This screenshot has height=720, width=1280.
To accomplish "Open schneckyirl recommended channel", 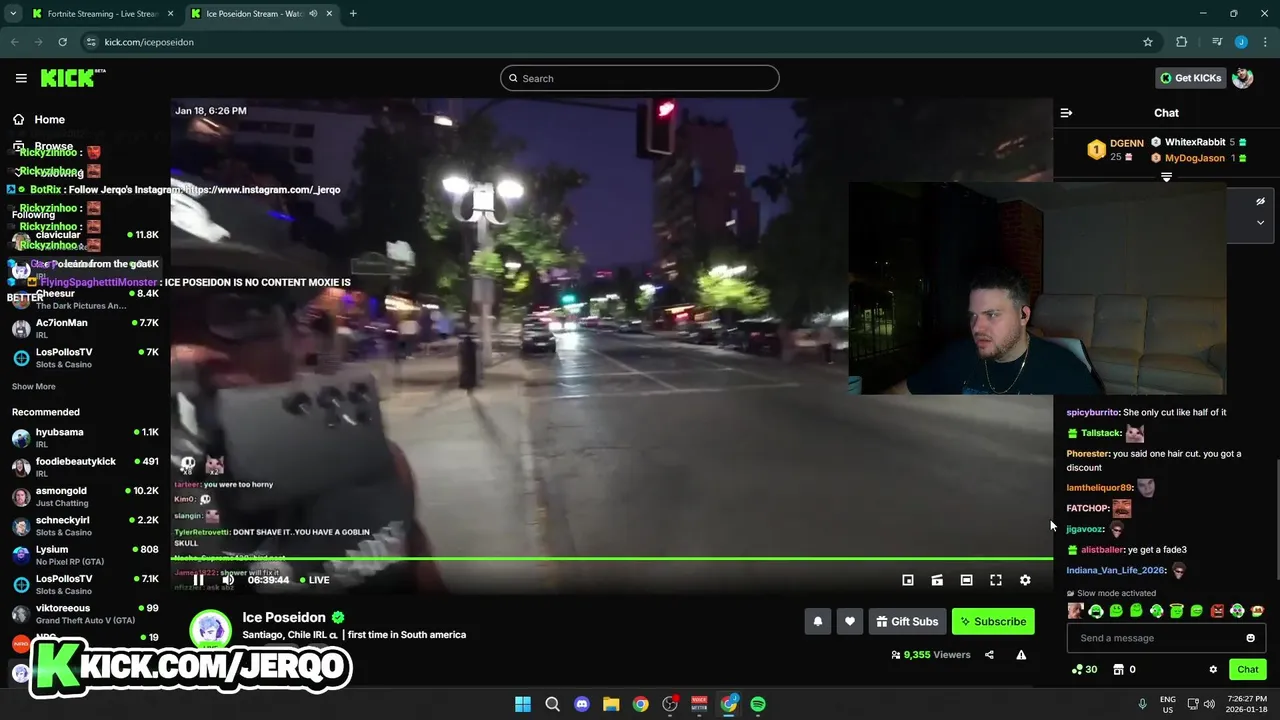I will [85, 526].
